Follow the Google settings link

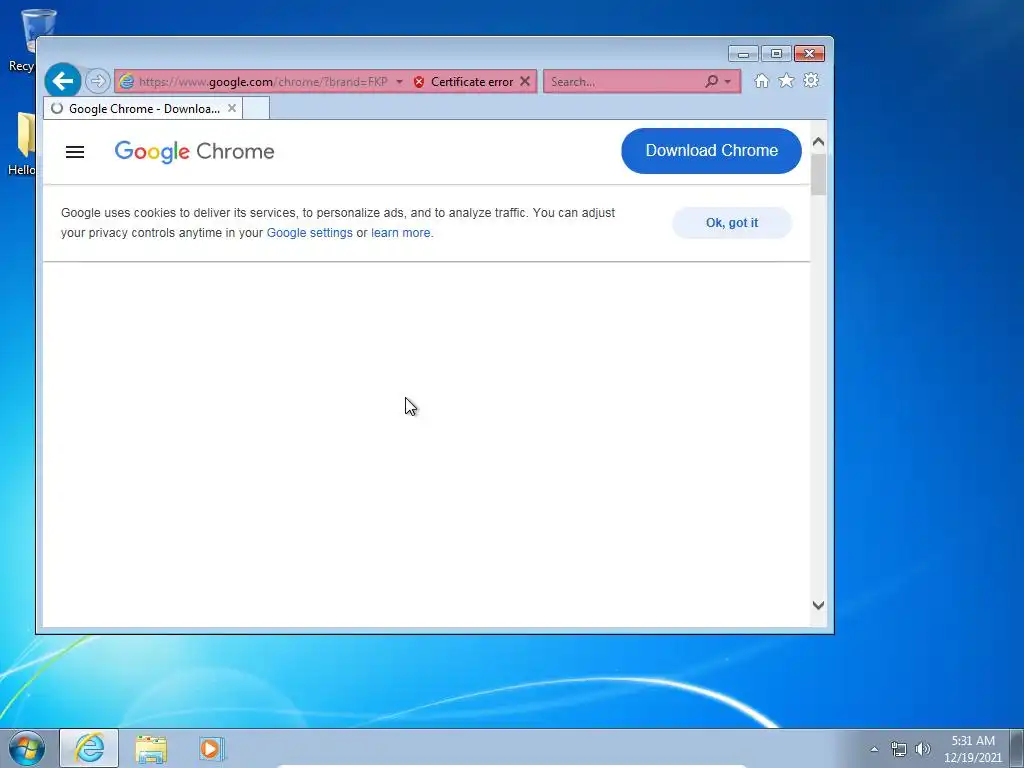310,233
